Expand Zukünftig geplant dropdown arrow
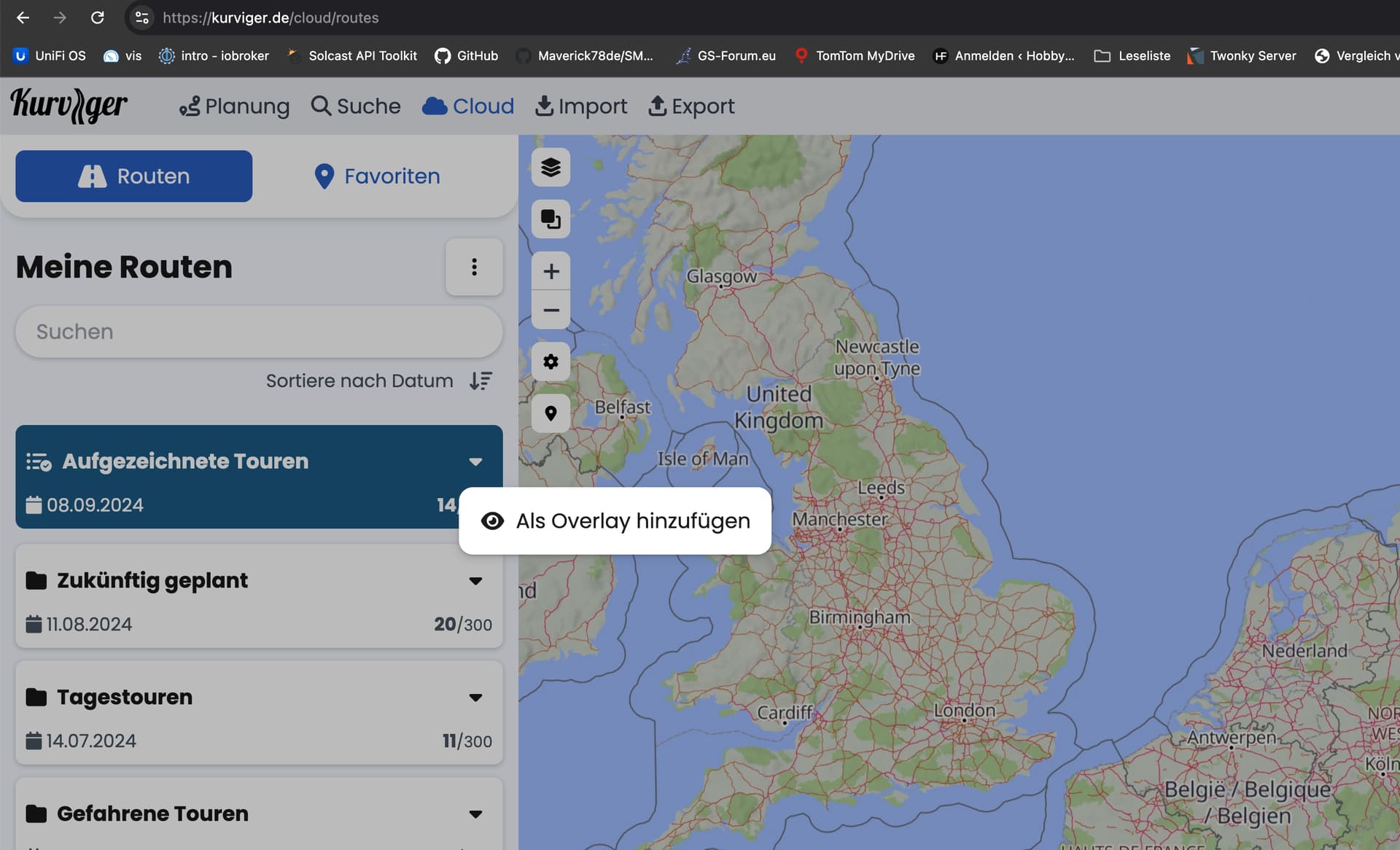Image resolution: width=1400 pixels, height=850 pixels. coord(475,581)
